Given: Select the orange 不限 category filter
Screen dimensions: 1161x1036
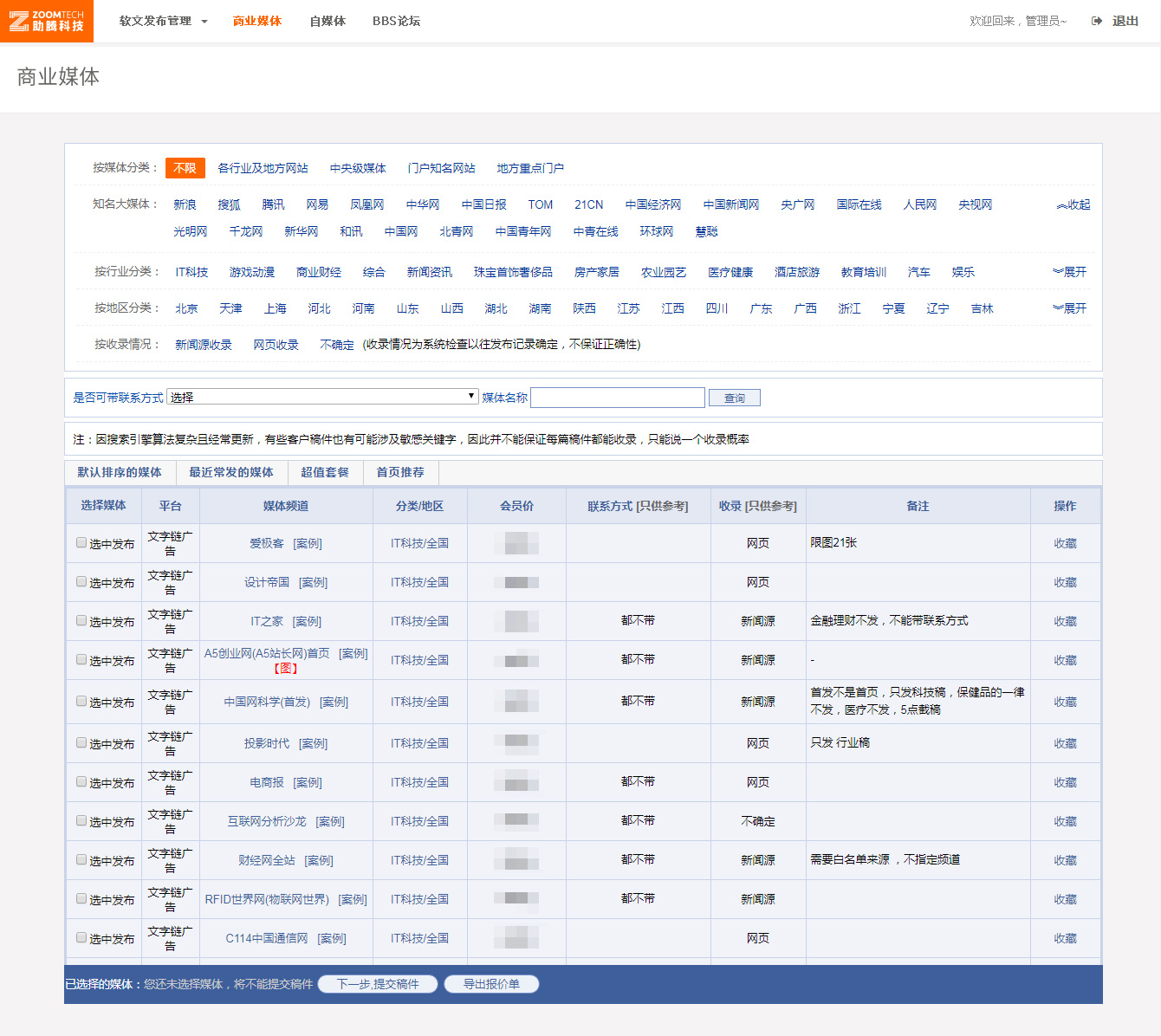Looking at the screenshot, I should coord(185,168).
